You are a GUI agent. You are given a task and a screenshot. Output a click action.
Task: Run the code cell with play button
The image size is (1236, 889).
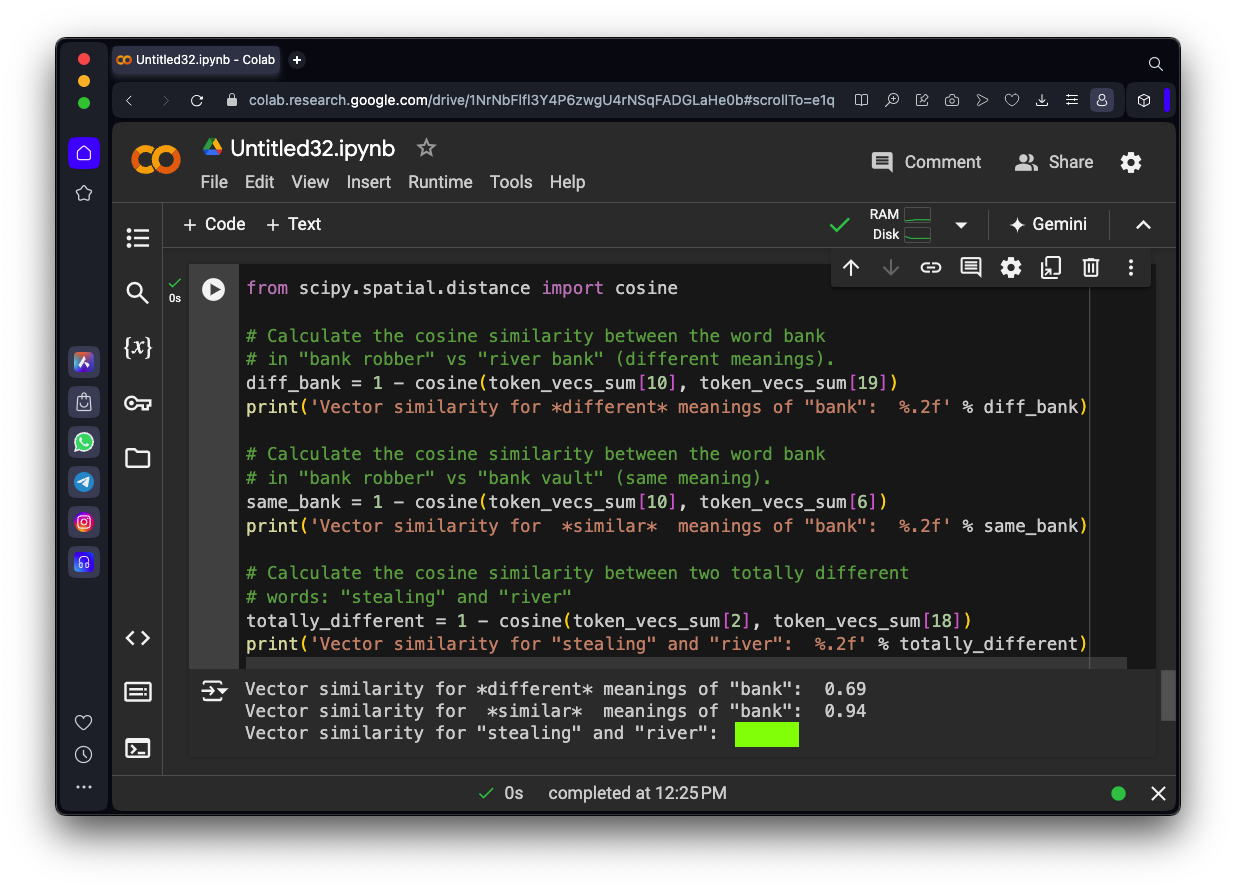(213, 289)
